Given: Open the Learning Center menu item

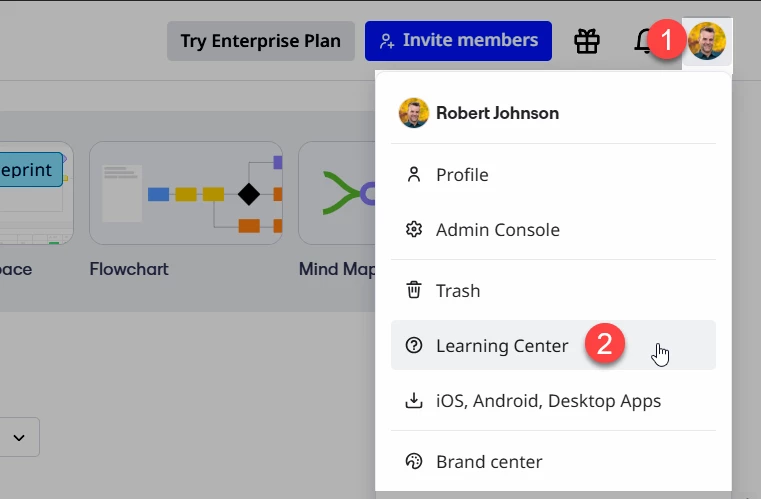Looking at the screenshot, I should click(x=553, y=345).
